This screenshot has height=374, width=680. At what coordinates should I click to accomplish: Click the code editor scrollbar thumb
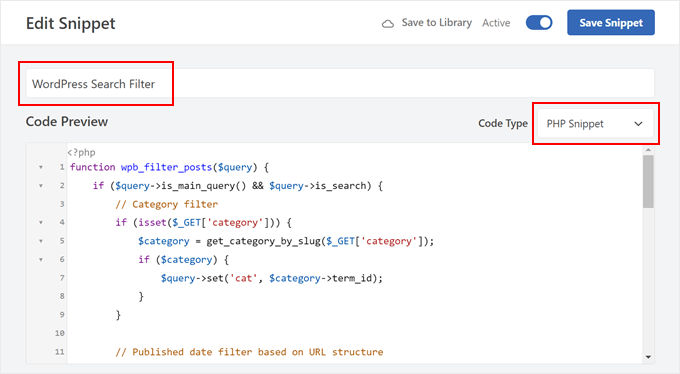[648, 181]
